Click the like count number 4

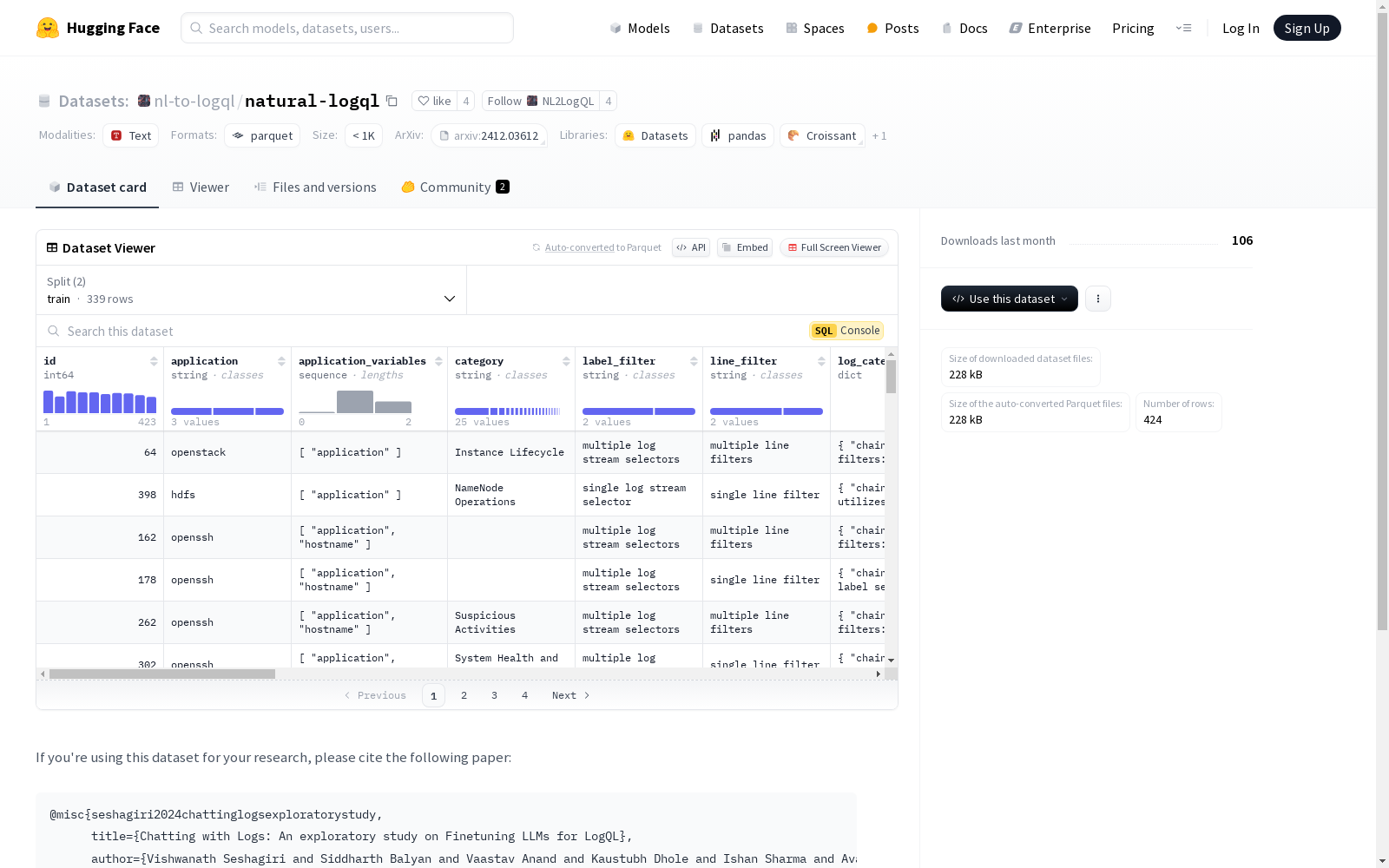coord(466,101)
